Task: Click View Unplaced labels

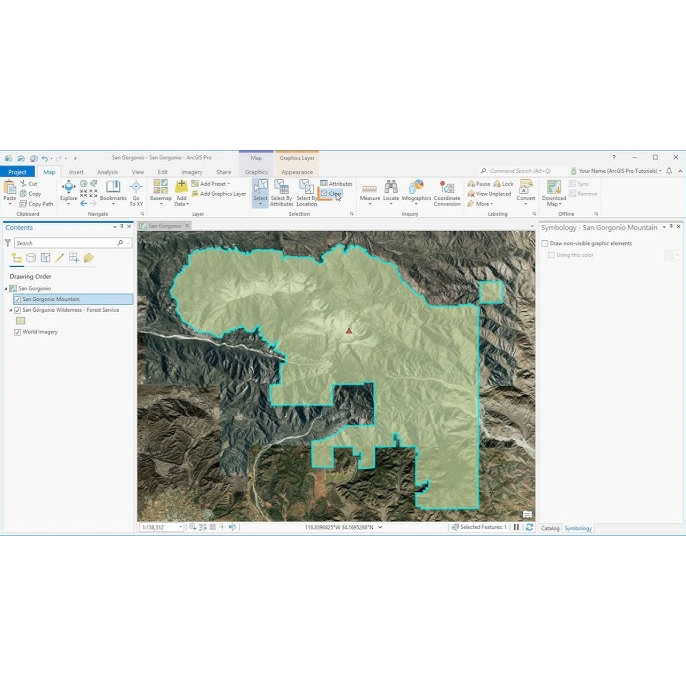Action: [489, 194]
